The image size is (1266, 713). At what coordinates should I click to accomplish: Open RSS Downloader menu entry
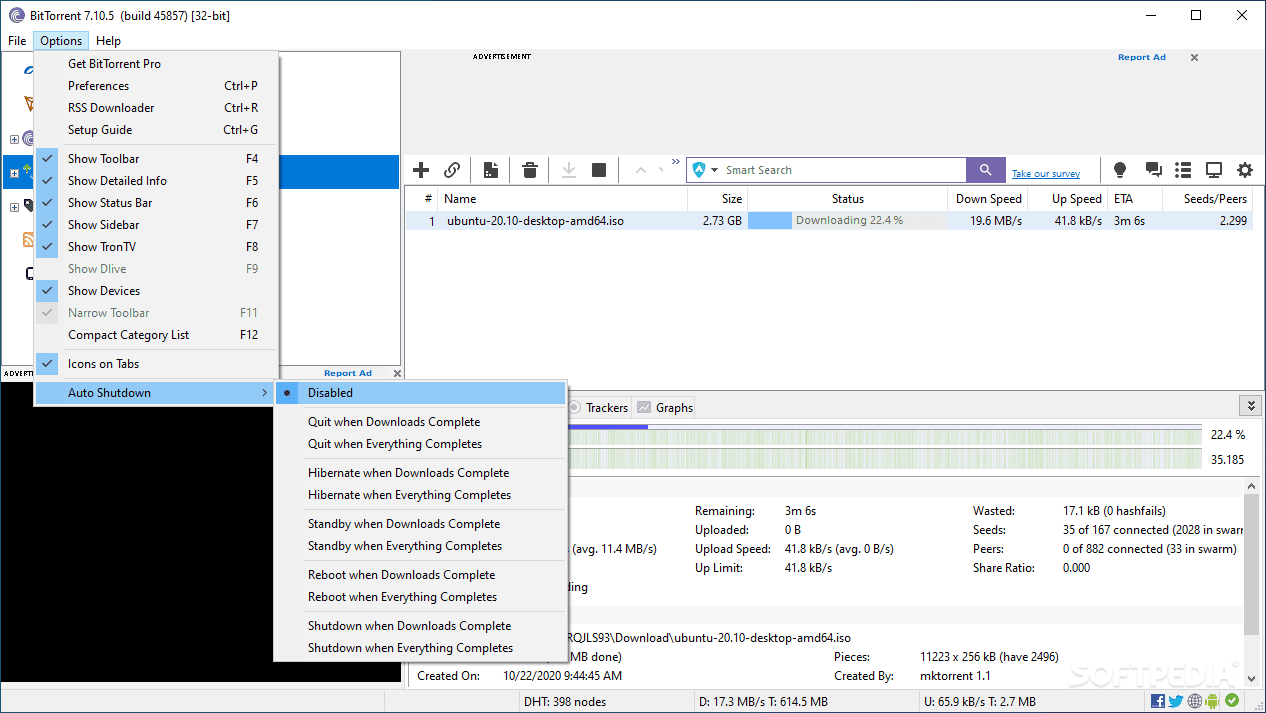(x=157, y=108)
